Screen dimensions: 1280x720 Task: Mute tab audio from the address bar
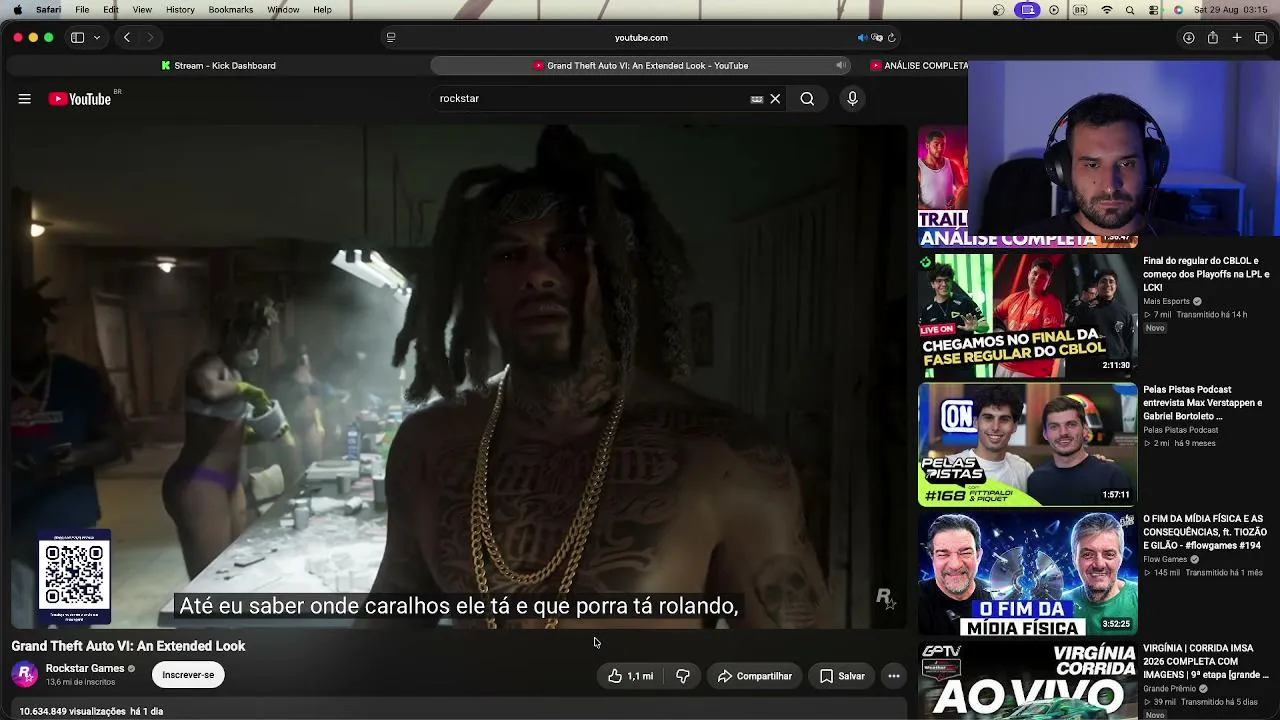[862, 38]
